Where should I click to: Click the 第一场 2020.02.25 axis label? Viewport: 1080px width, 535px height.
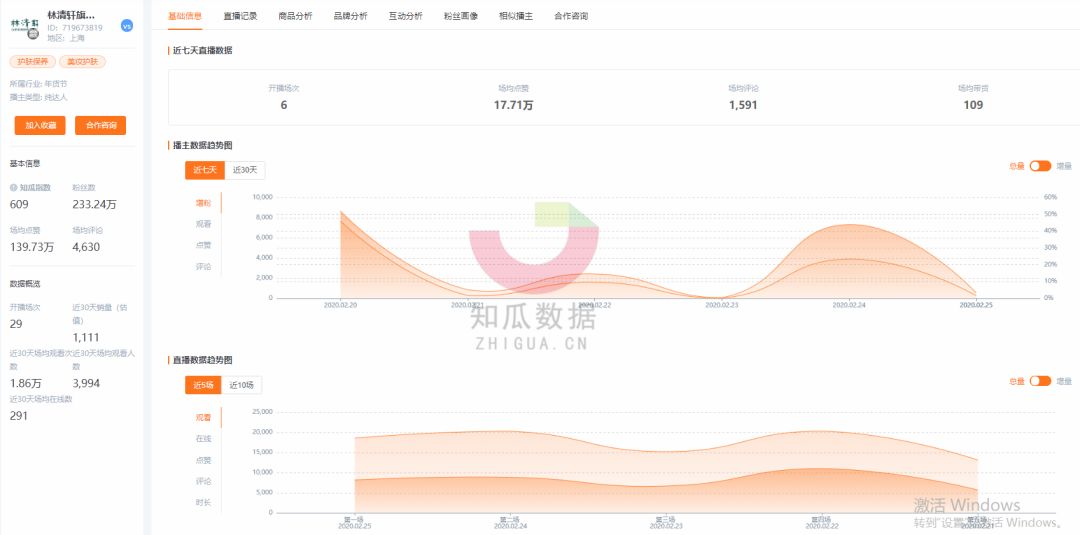point(355,522)
